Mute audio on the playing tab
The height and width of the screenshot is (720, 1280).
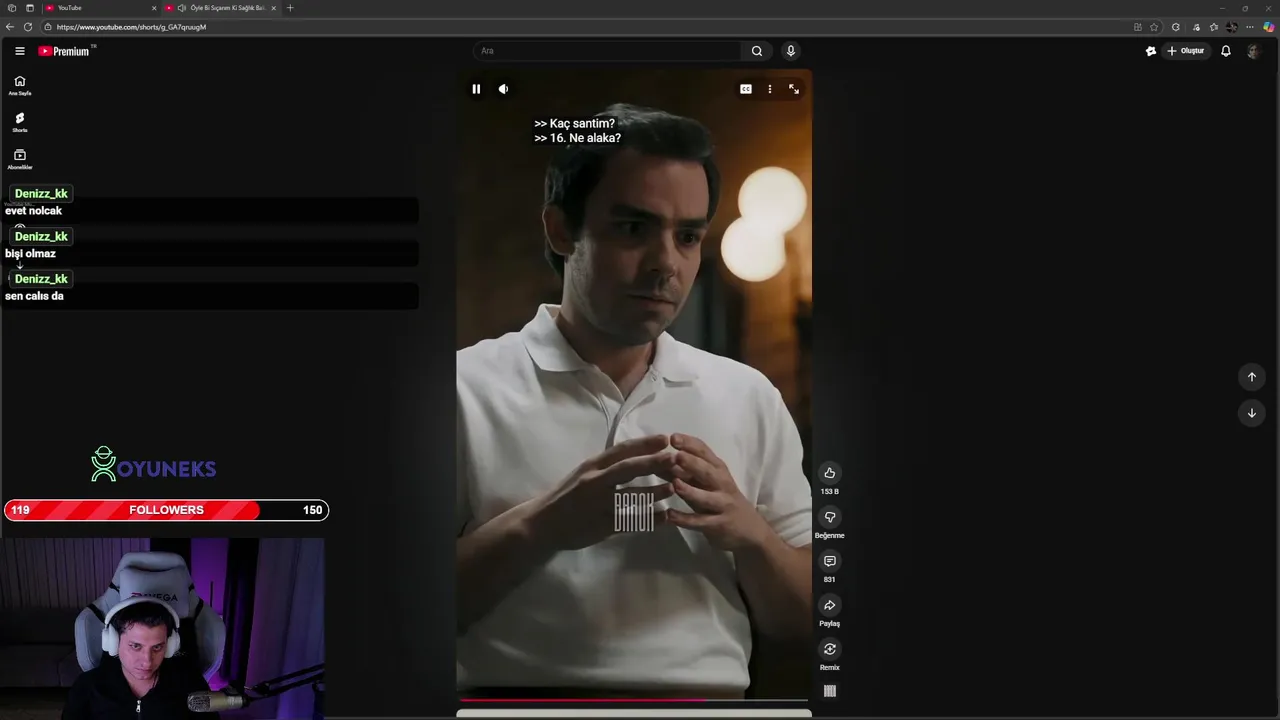(x=181, y=8)
